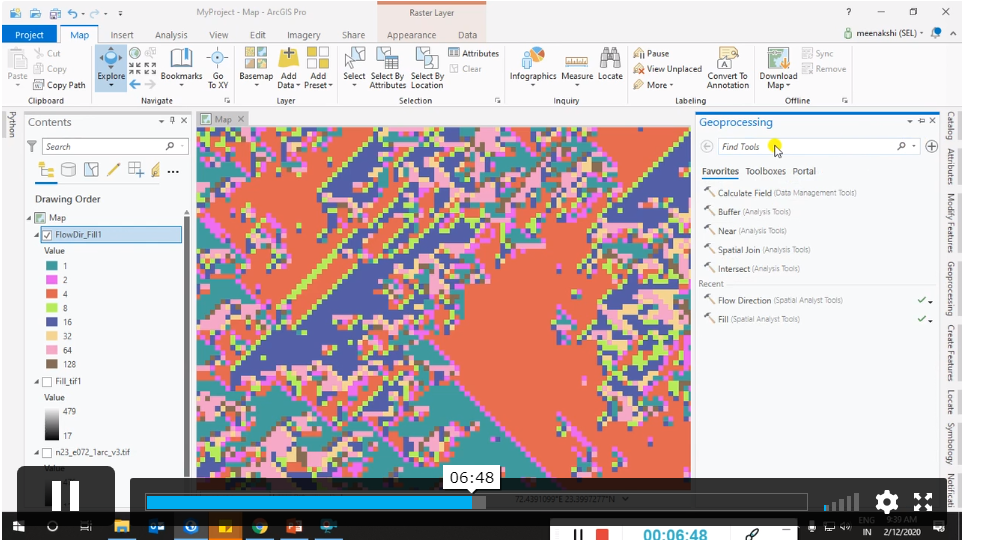Screen dimensions: 1001x541
Task: Collapse the Fill_tif1 layer legend
Action: (36, 382)
